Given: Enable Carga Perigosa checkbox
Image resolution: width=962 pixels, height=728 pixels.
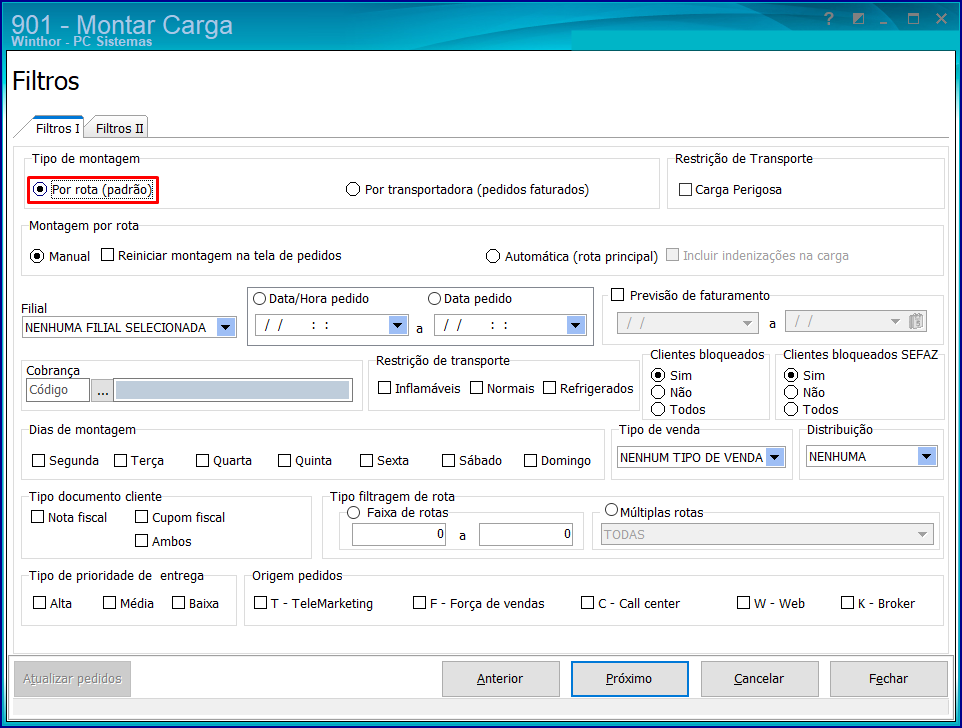Looking at the screenshot, I should 685,190.
